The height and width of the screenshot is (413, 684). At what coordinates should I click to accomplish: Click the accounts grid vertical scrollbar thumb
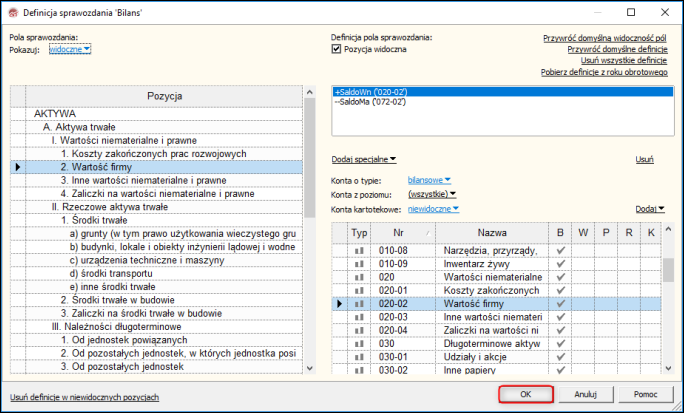click(666, 269)
